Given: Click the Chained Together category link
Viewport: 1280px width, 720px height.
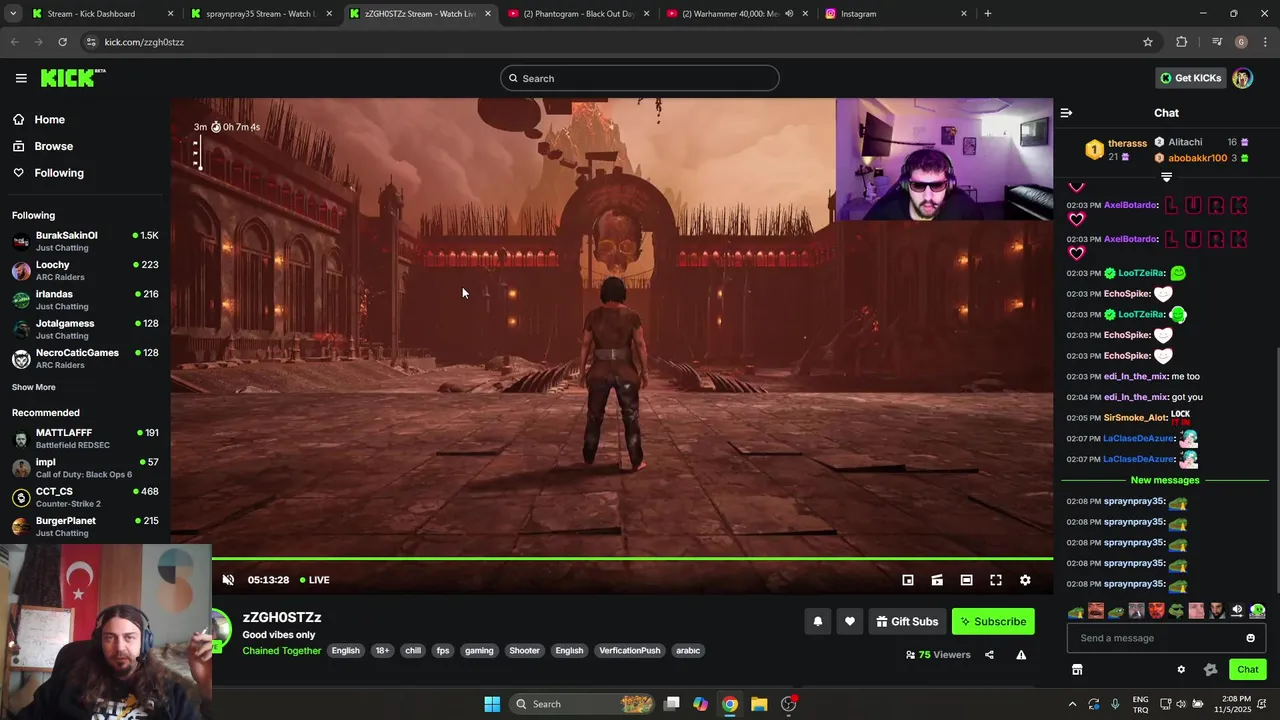Looking at the screenshot, I should pos(282,651).
